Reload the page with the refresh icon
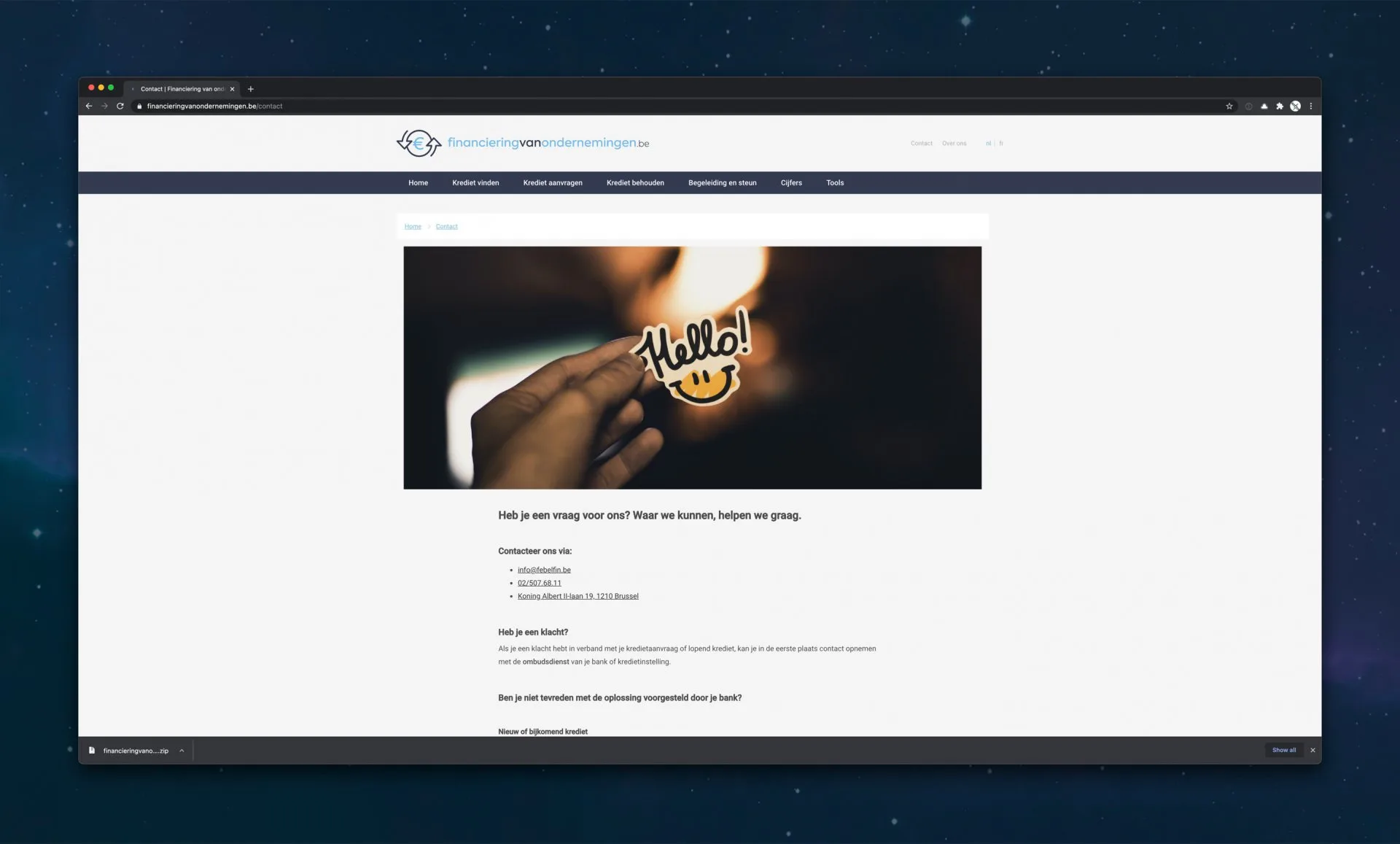 click(x=120, y=106)
